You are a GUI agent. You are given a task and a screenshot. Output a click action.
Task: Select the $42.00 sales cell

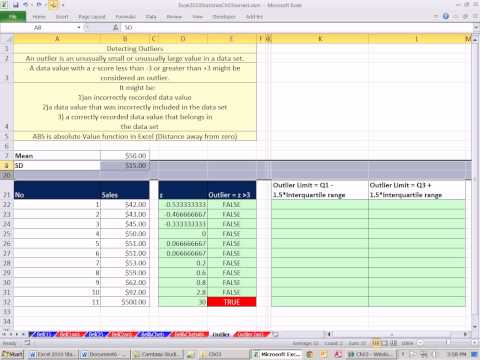click(x=125, y=204)
